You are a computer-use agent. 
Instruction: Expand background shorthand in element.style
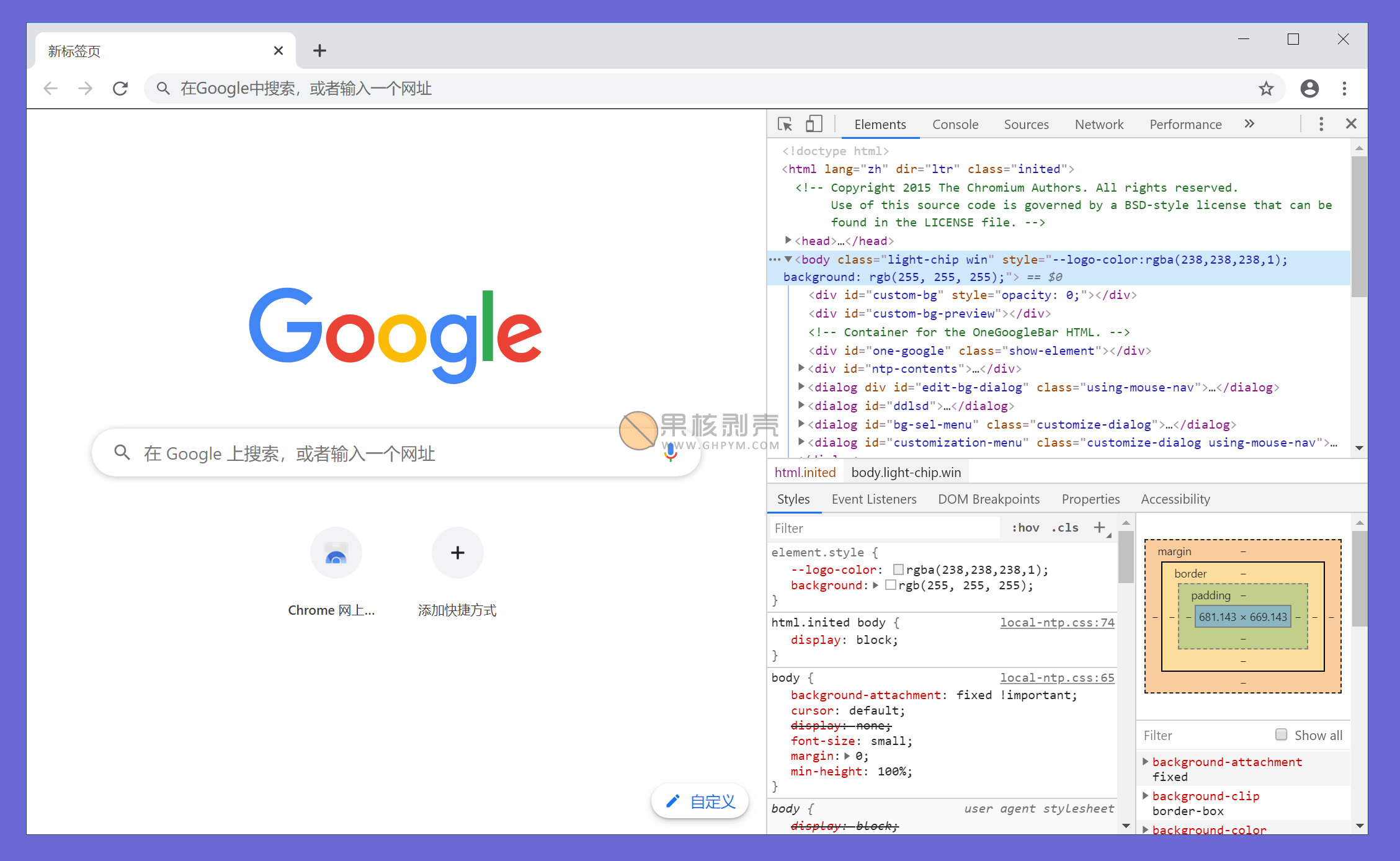coord(876,585)
